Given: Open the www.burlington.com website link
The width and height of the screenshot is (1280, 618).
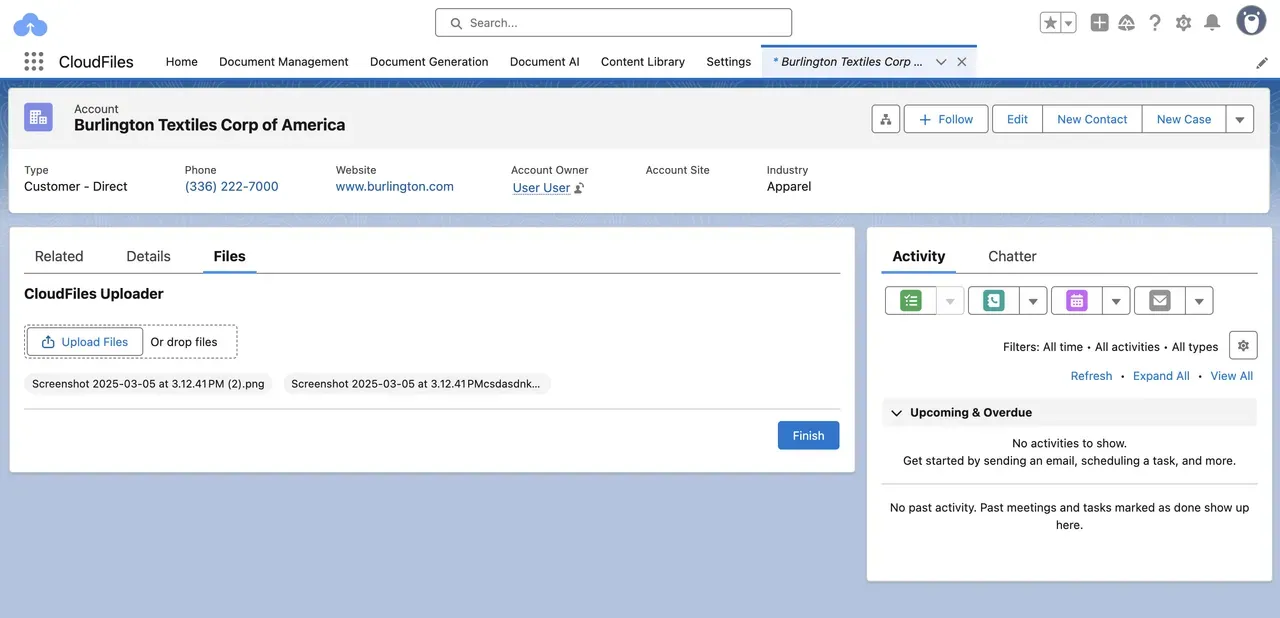Looking at the screenshot, I should pyautogui.click(x=394, y=186).
